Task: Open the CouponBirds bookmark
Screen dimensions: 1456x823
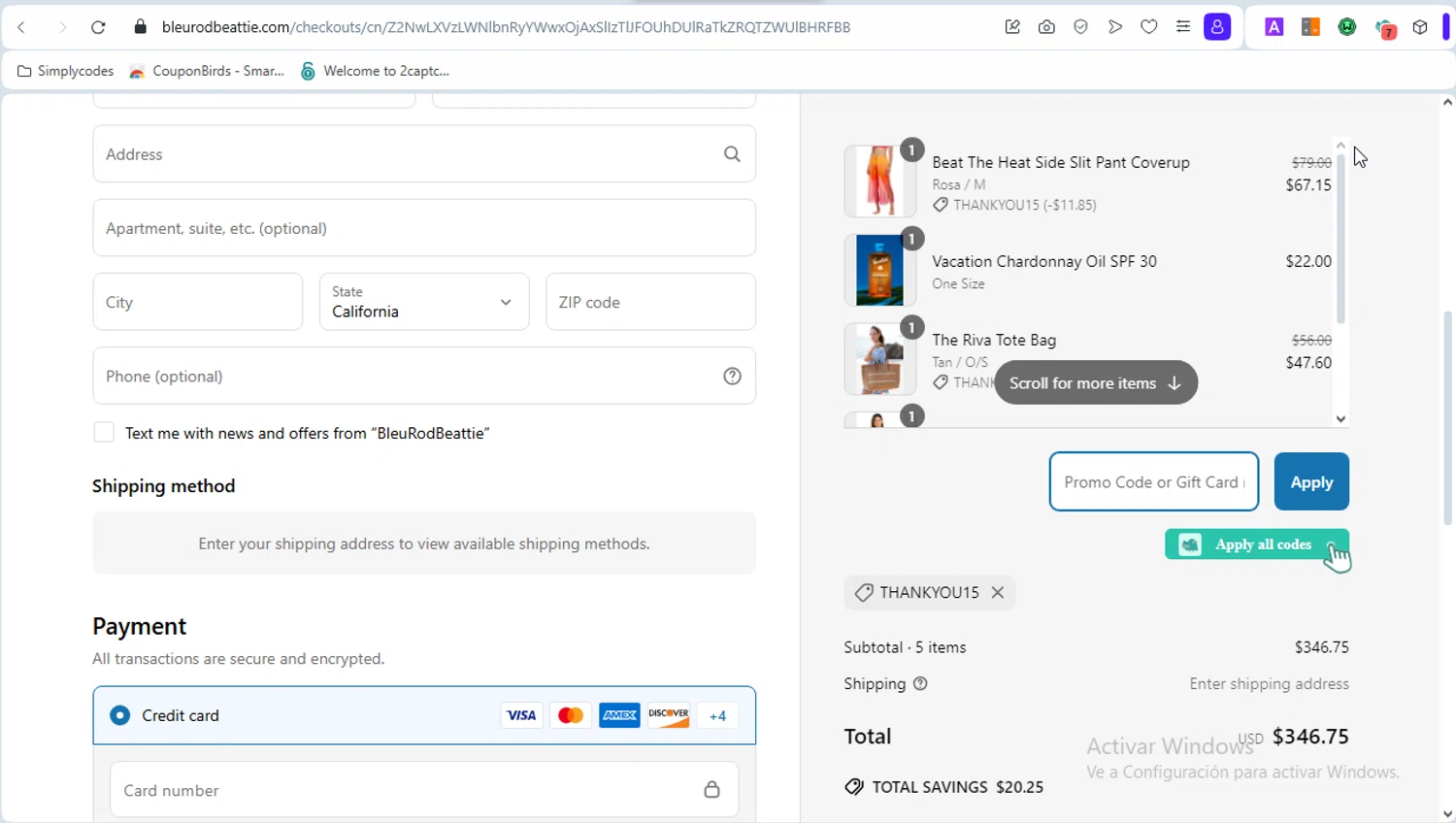Action: click(x=207, y=71)
